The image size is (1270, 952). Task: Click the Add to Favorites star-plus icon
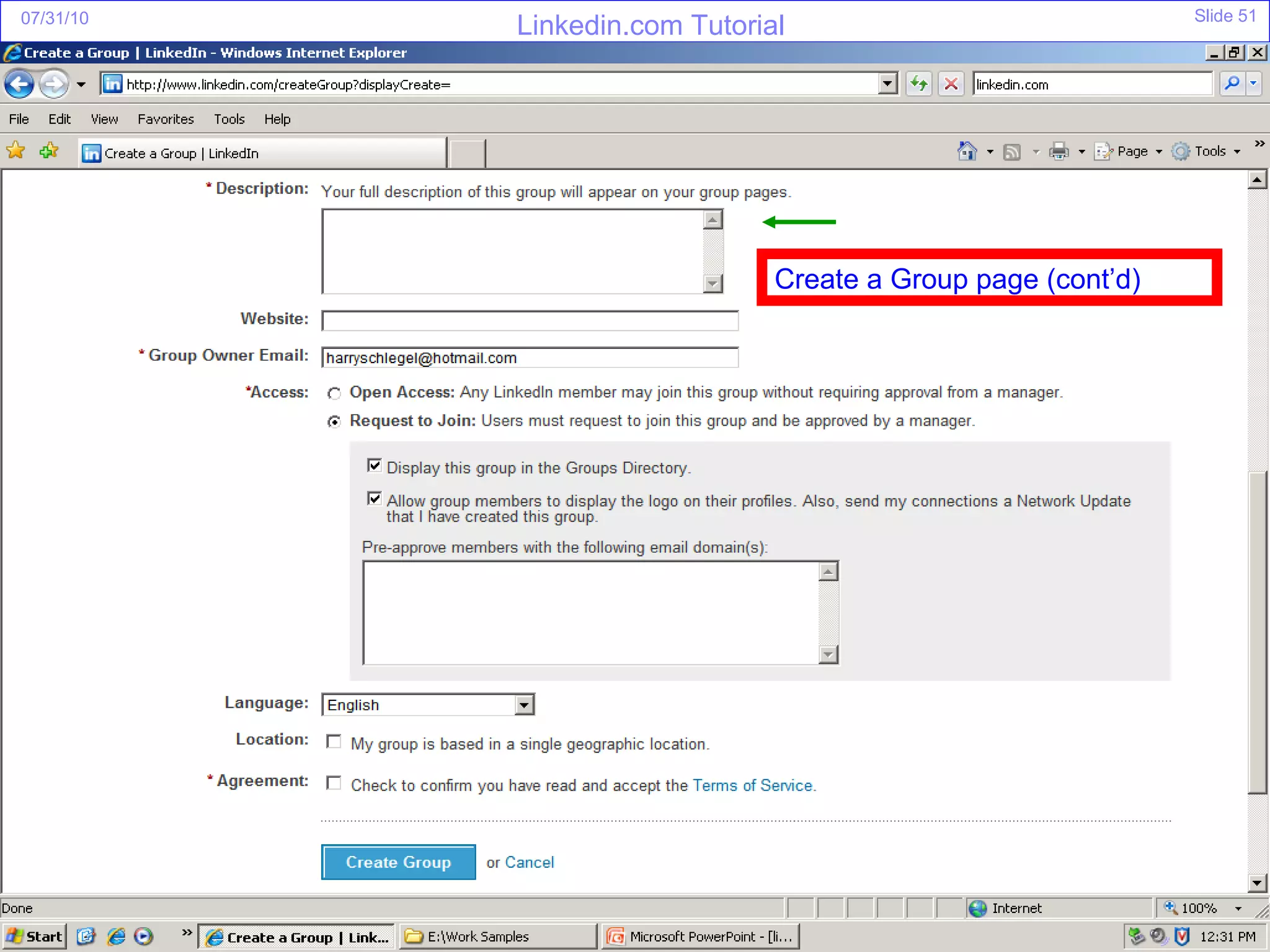click(x=49, y=151)
